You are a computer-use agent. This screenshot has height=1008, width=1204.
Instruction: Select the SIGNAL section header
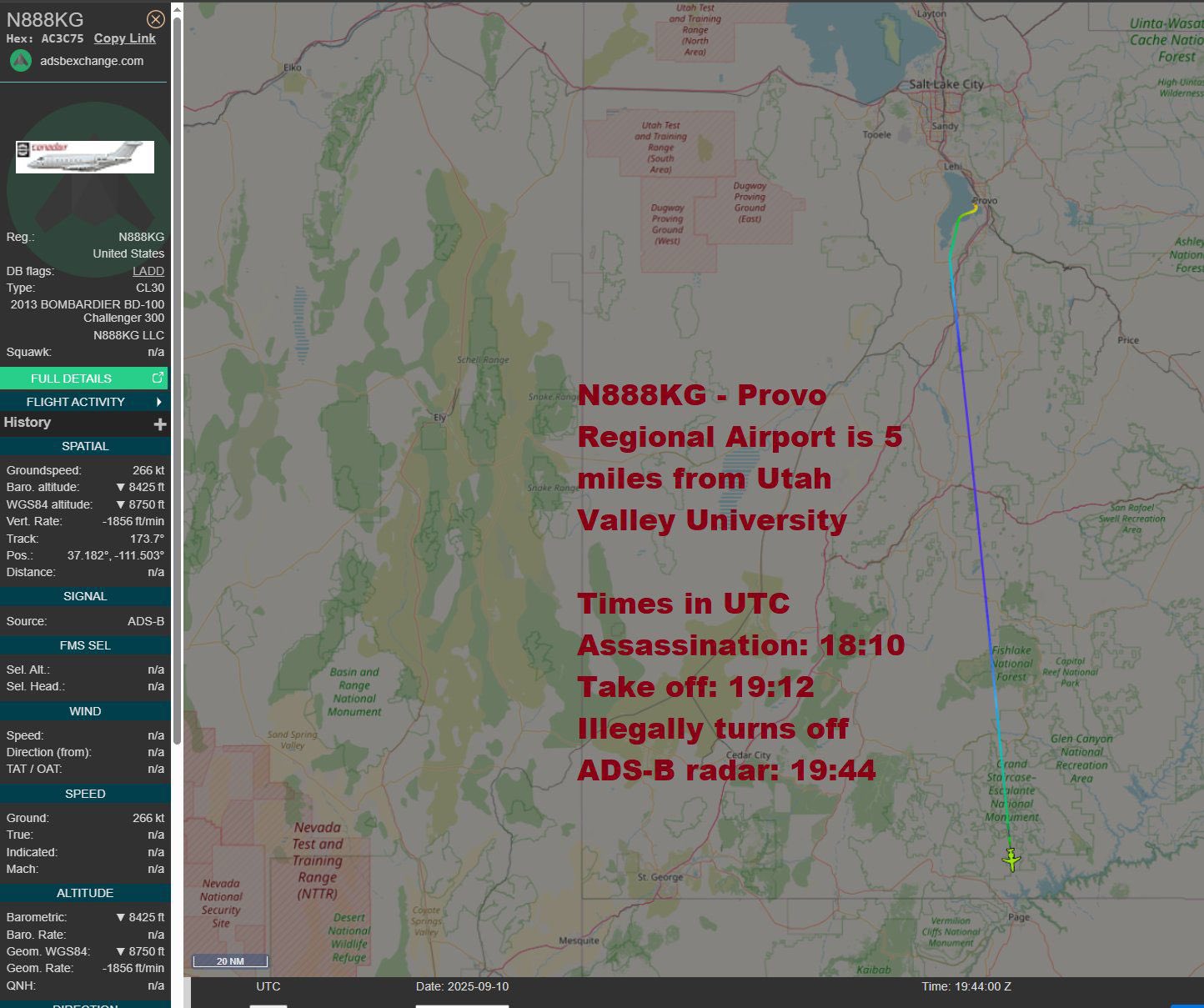tap(85, 596)
